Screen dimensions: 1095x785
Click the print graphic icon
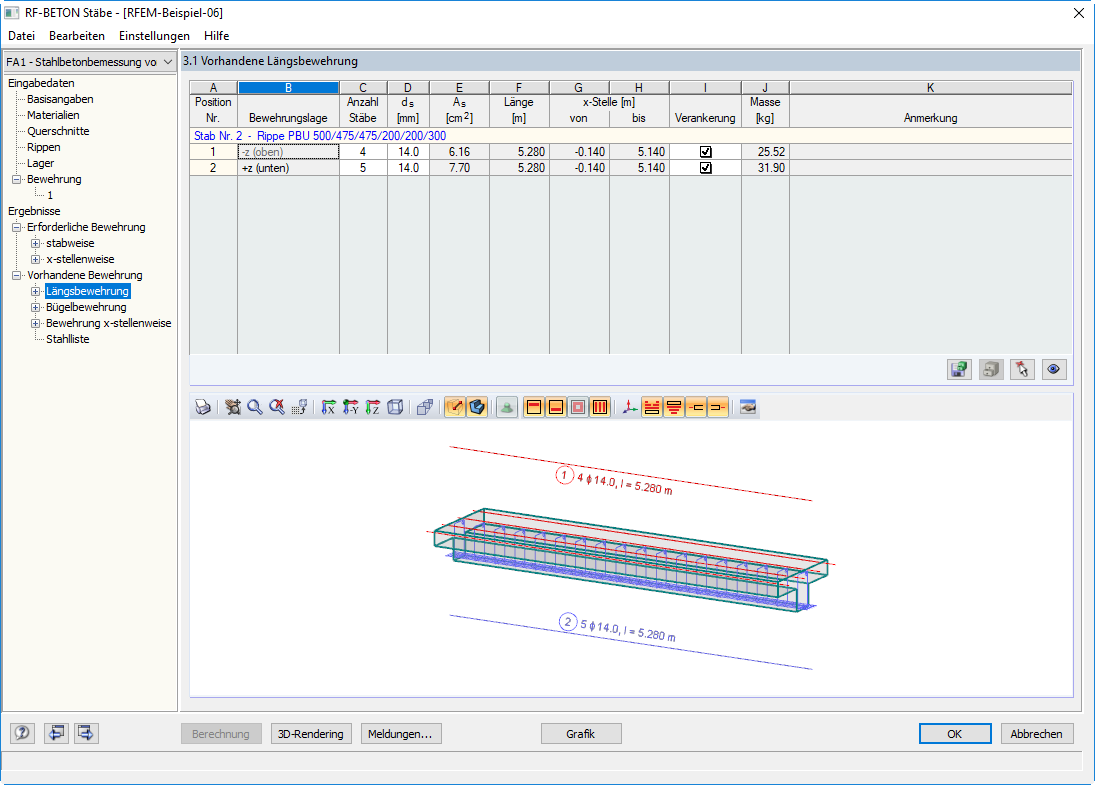pos(203,407)
